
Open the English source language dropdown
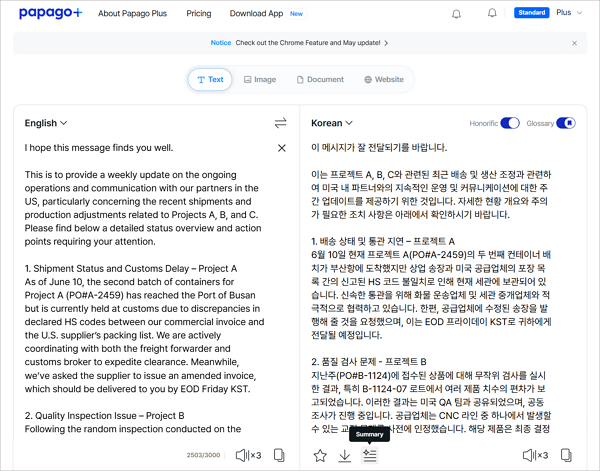coord(46,123)
